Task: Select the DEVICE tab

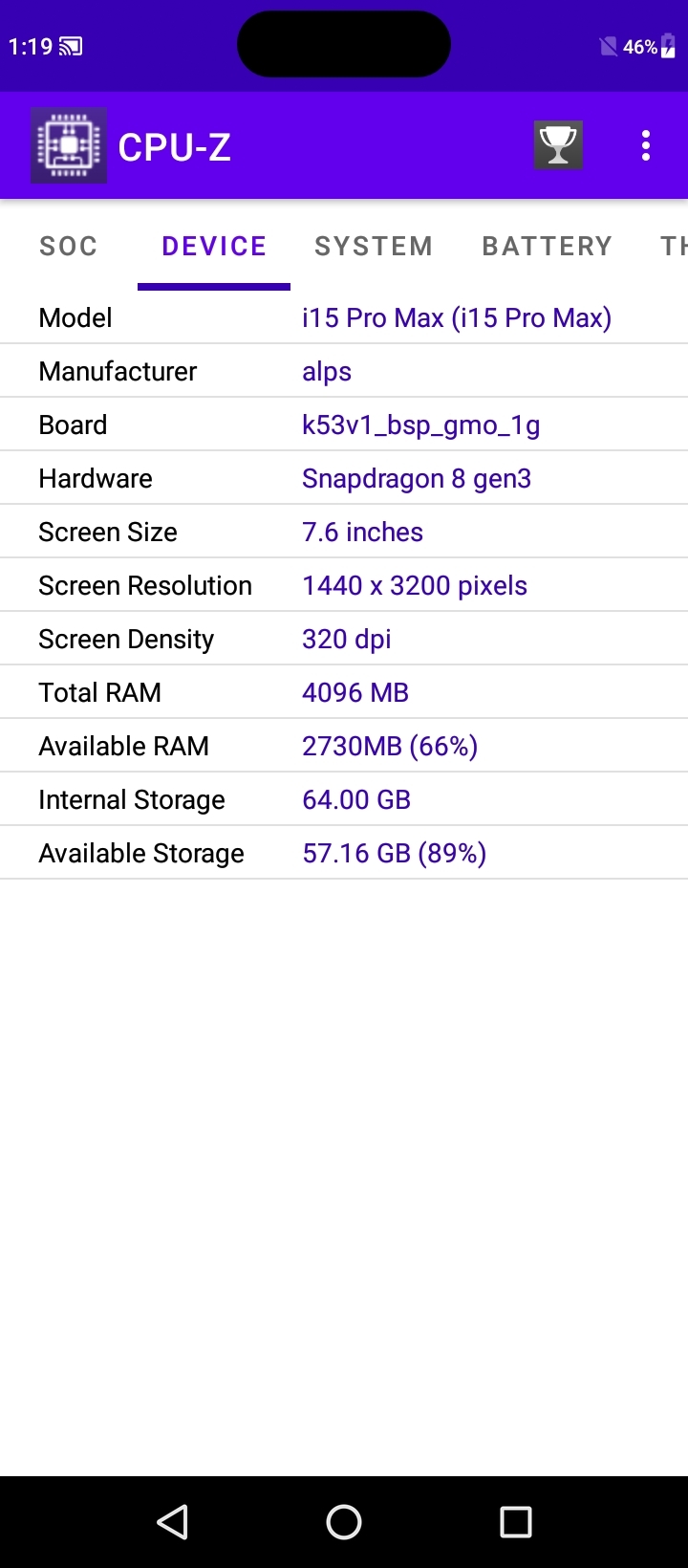Action: click(x=214, y=247)
